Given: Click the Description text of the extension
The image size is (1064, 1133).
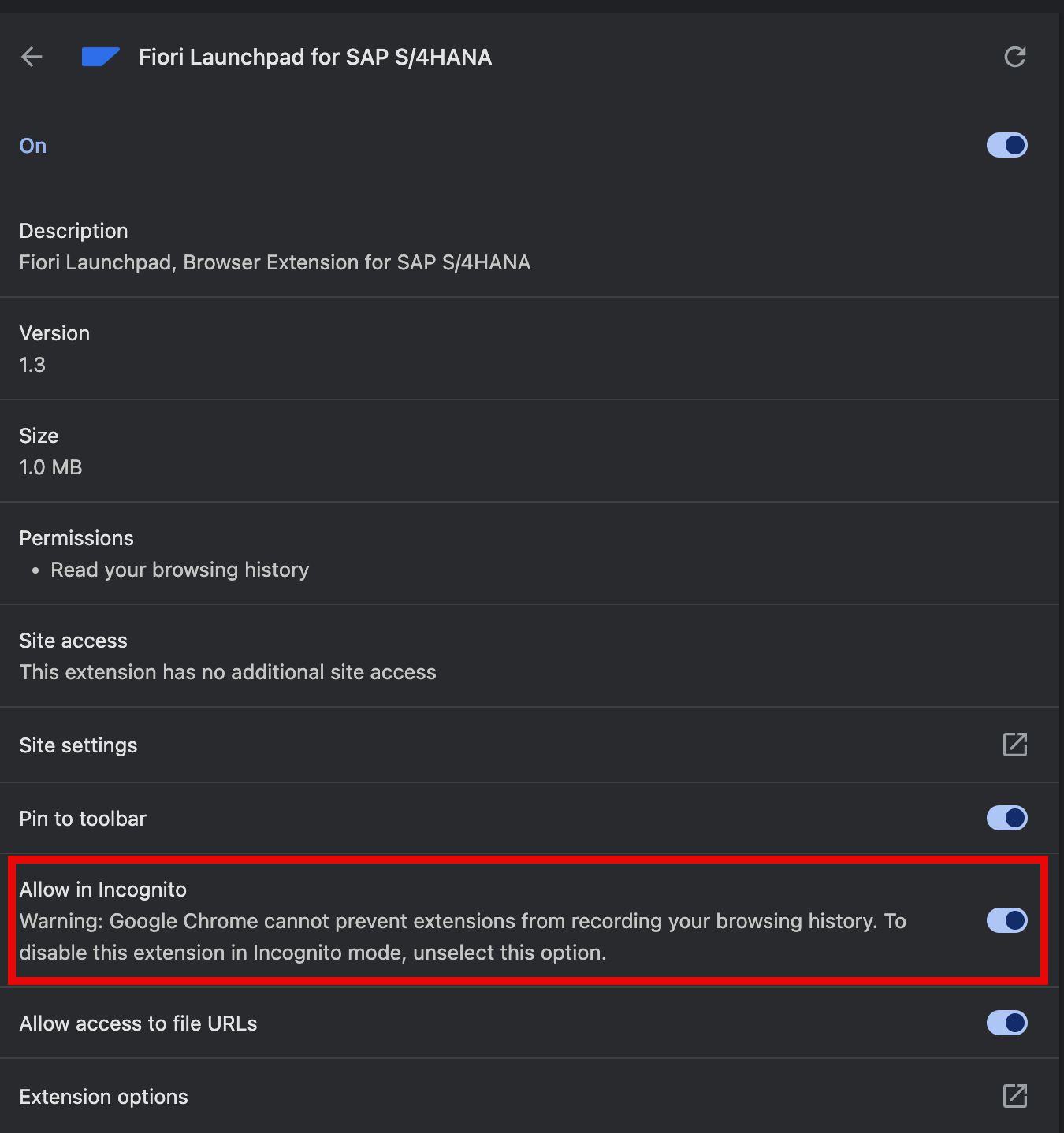Looking at the screenshot, I should pos(275,262).
